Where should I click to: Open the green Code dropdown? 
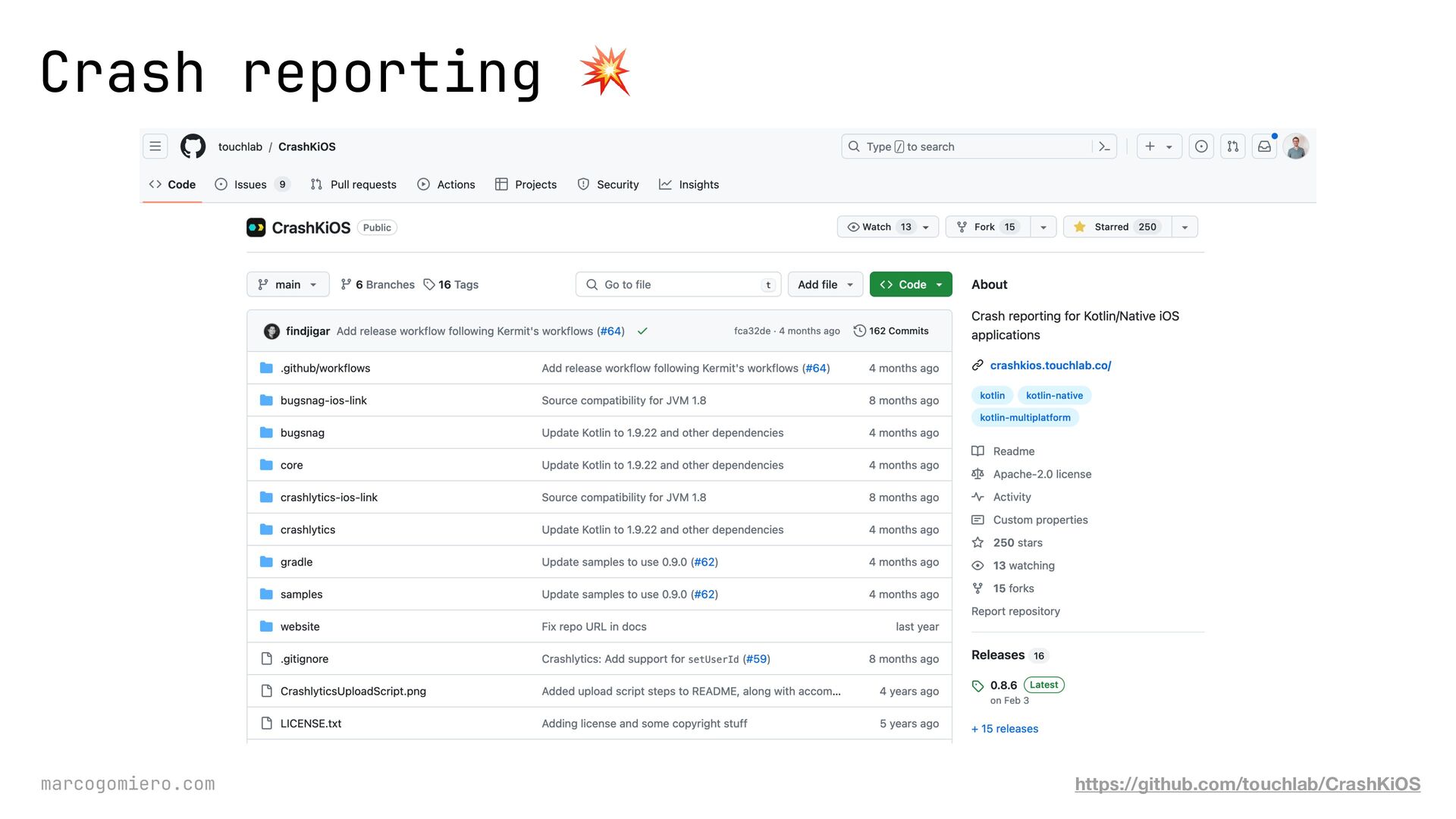pos(911,284)
